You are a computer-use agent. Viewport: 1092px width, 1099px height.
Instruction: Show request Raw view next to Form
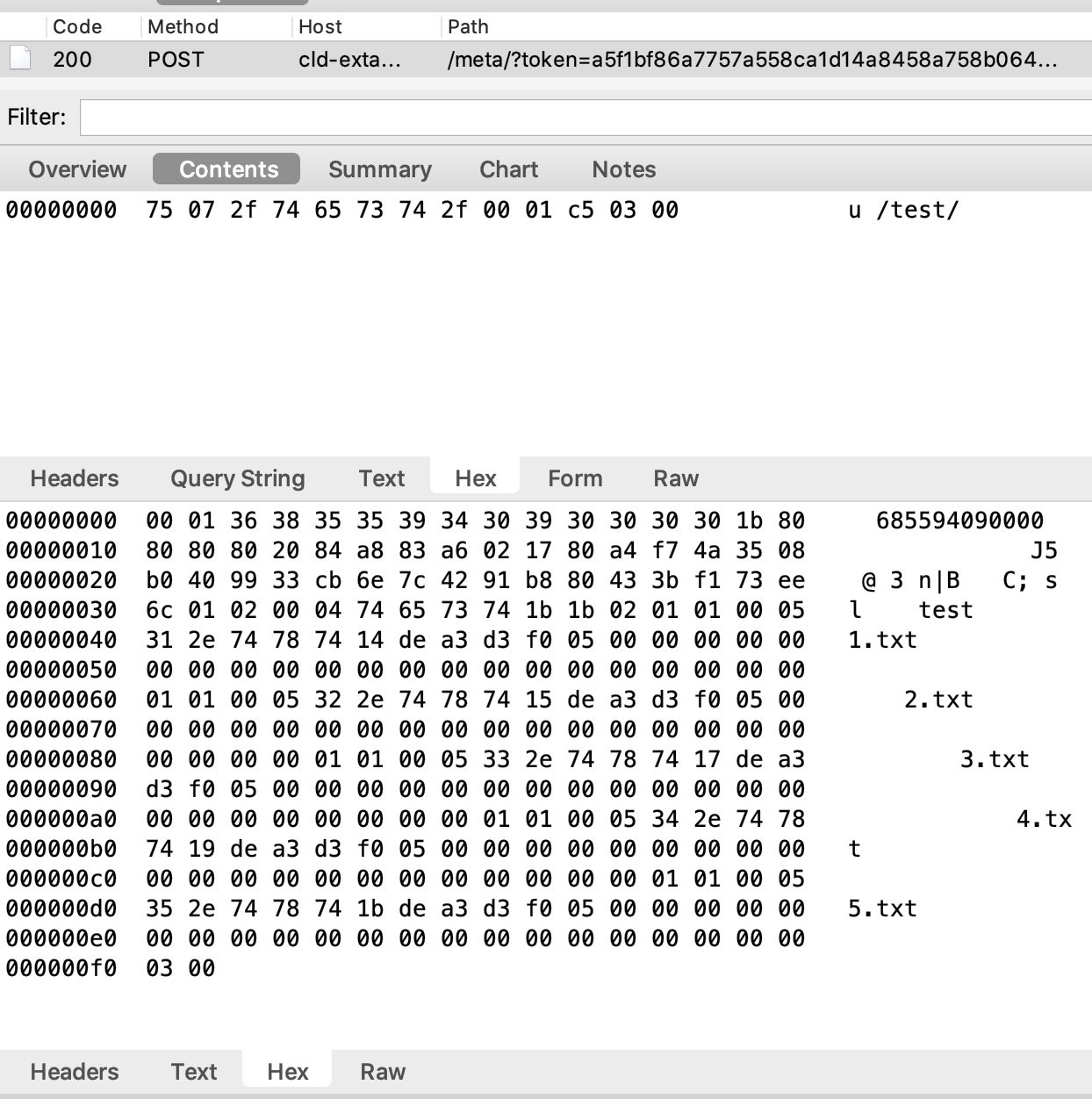click(x=676, y=478)
